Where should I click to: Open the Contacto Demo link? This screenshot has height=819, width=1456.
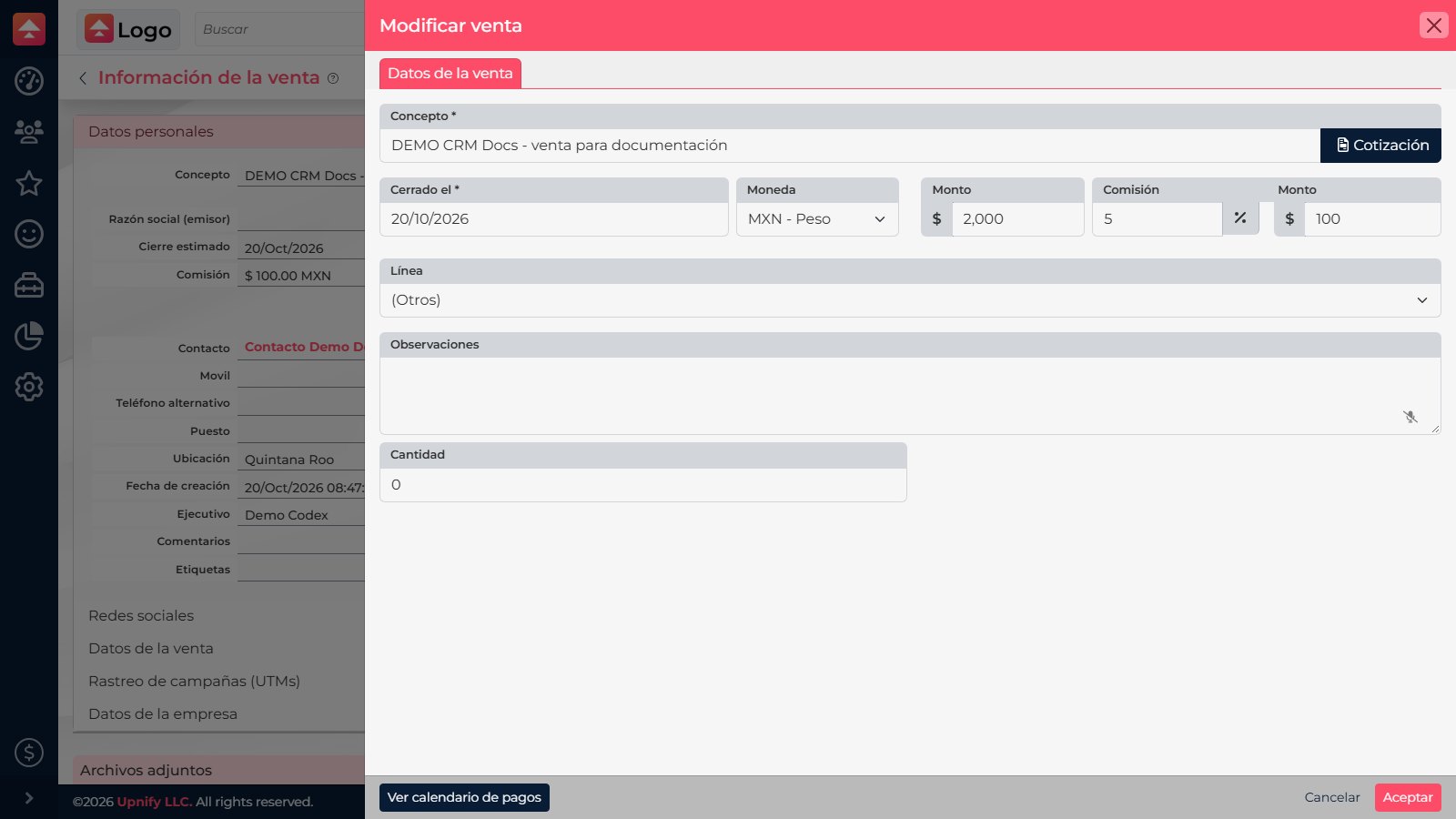[304, 347]
